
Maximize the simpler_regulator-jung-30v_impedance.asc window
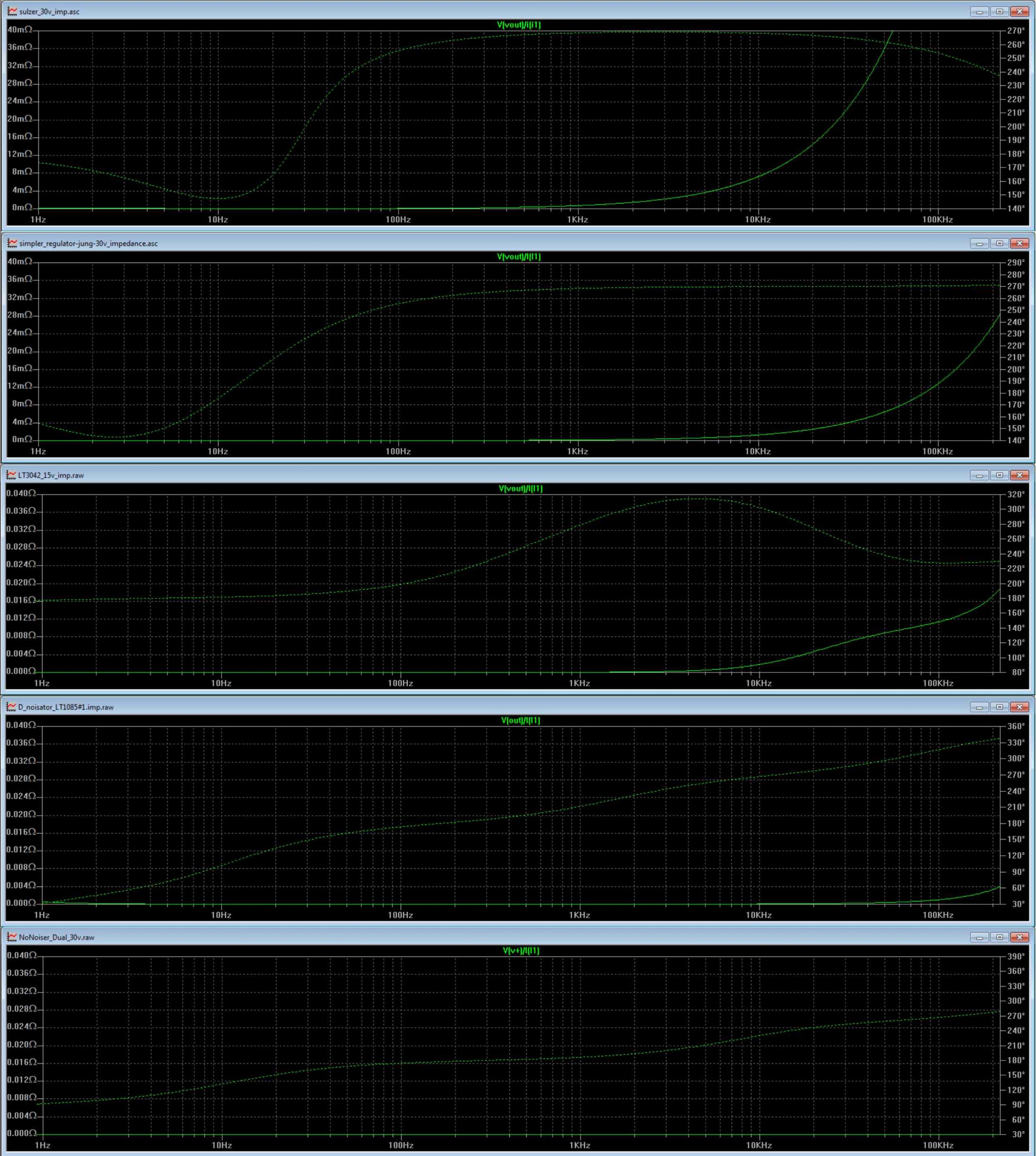(999, 243)
